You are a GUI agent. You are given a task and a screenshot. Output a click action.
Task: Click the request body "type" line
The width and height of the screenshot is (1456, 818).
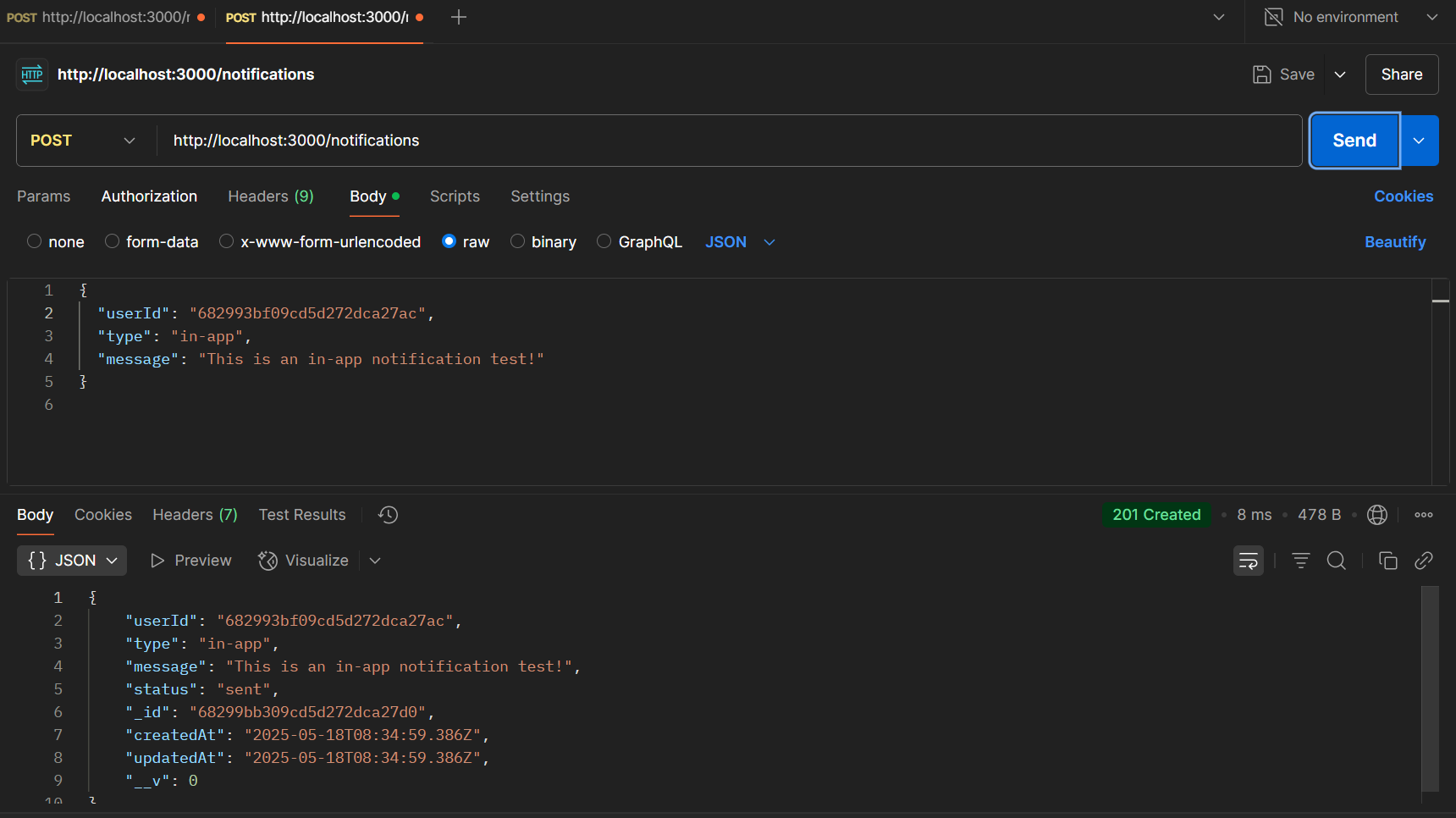174,336
